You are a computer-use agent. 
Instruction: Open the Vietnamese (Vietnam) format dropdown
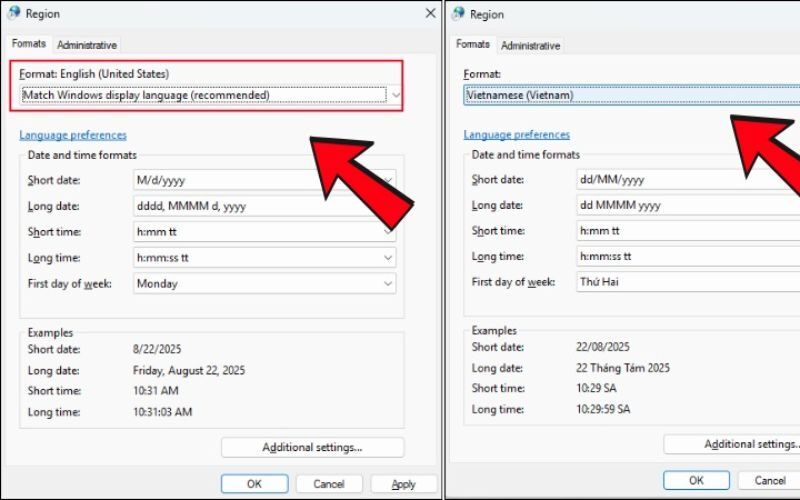coord(630,95)
